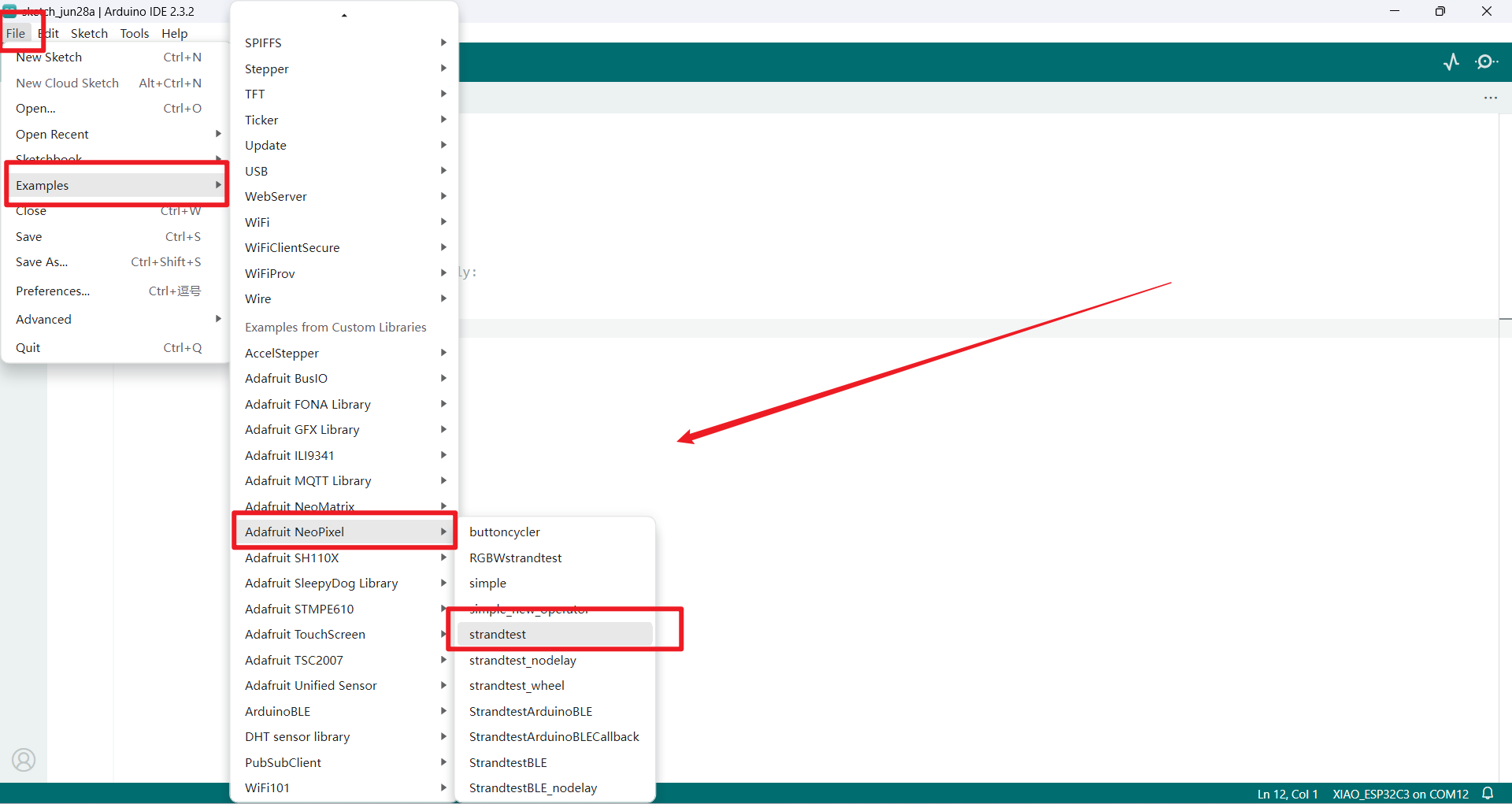Open Preferences... from File menu
Image resolution: width=1512 pixels, height=804 pixels.
pyautogui.click(x=115, y=291)
